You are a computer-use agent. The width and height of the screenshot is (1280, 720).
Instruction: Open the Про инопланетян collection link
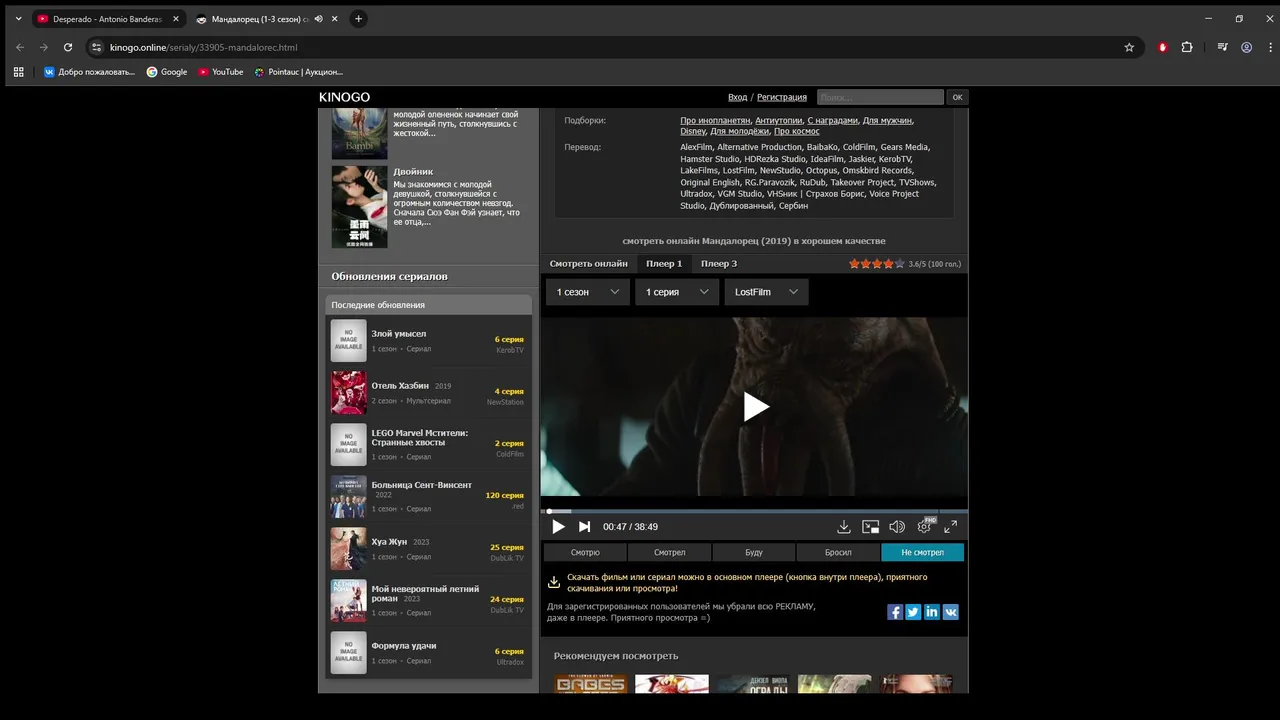point(715,120)
